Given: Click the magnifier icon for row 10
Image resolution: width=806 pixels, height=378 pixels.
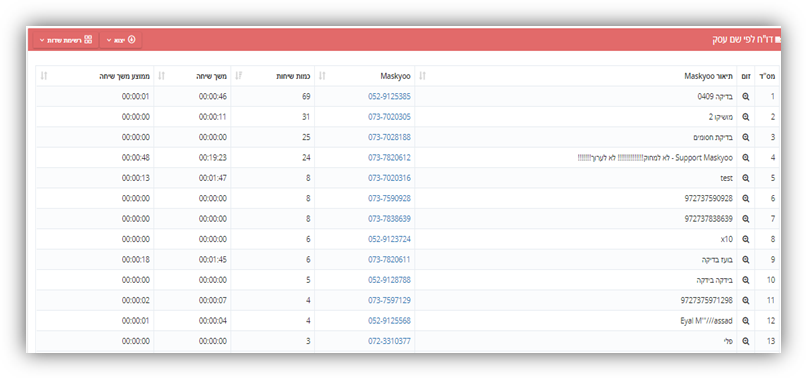Looking at the screenshot, I should (x=745, y=280).
